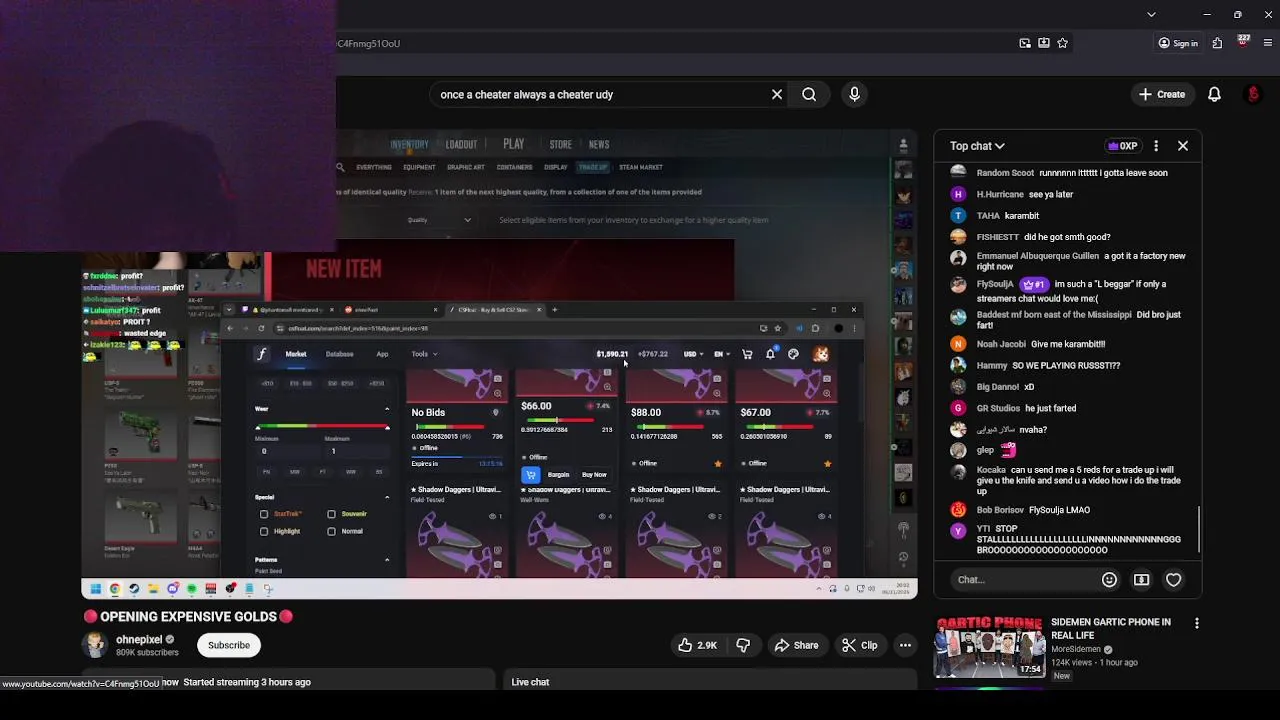
Task: Open the 0XP channel points badge
Action: (1123, 146)
